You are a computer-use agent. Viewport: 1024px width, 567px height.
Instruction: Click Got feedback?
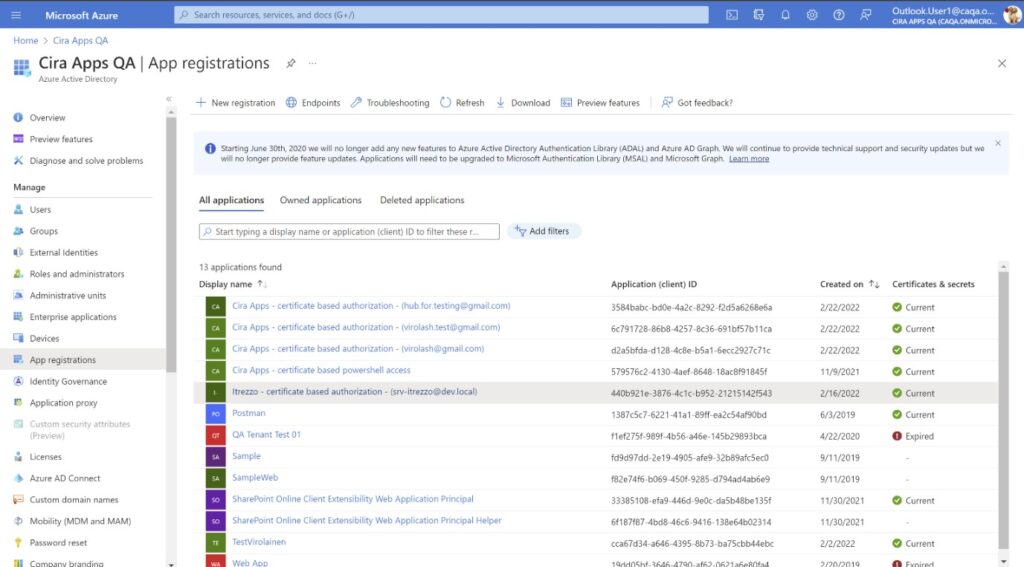(697, 103)
